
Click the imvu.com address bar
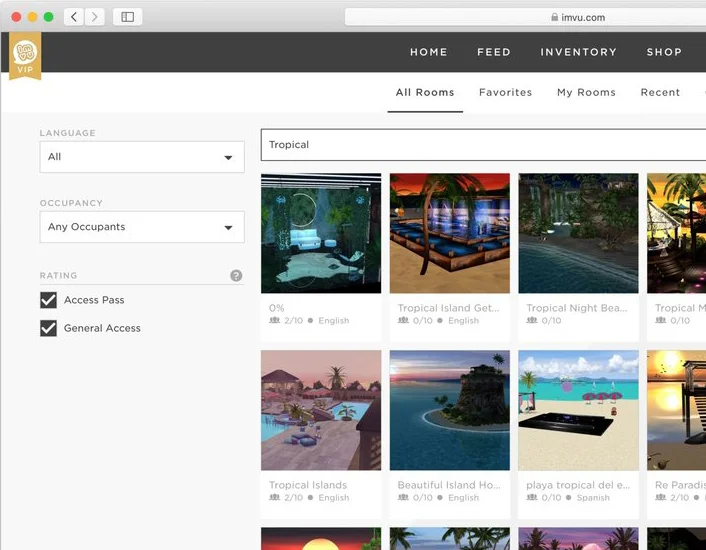click(x=525, y=17)
